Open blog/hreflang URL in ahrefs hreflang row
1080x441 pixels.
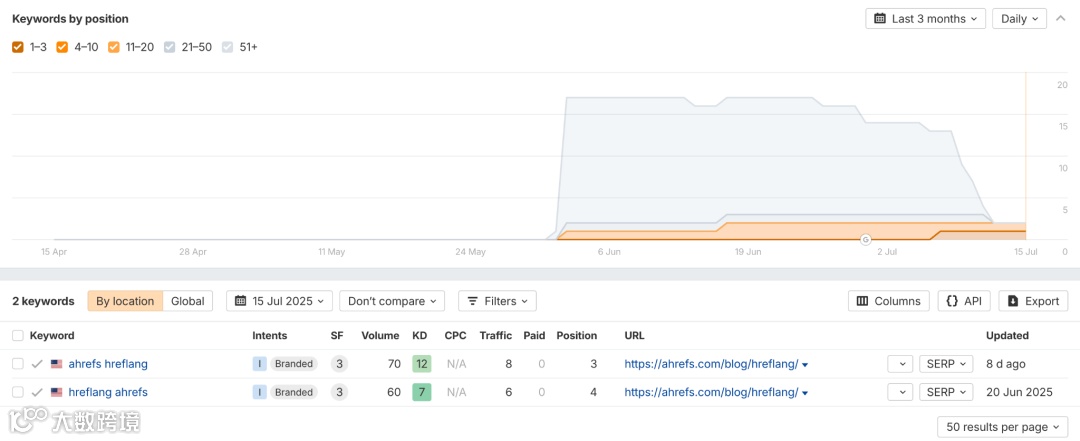pos(712,364)
